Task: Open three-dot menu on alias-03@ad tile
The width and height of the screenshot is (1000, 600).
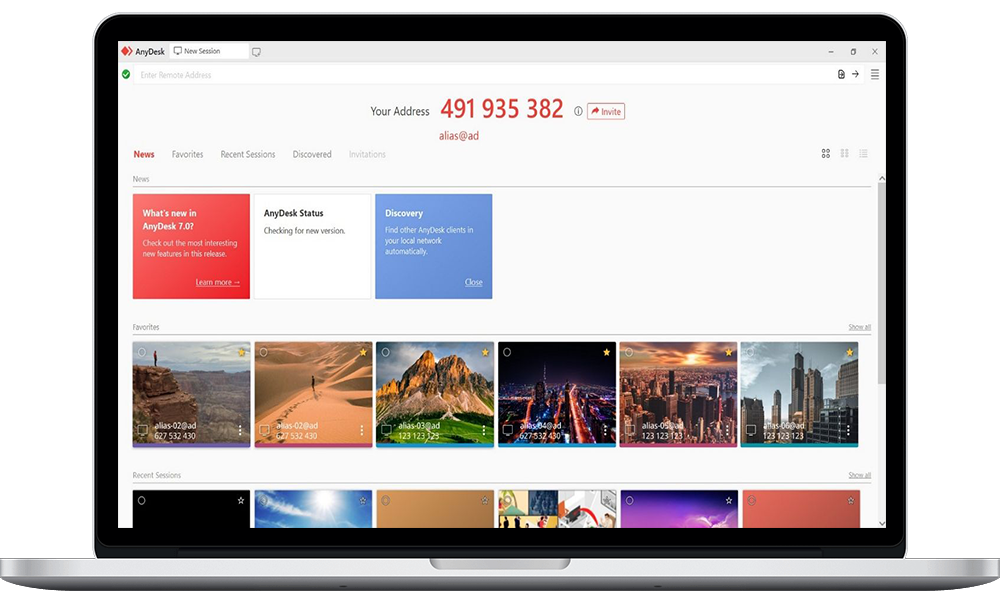Action: (484, 430)
